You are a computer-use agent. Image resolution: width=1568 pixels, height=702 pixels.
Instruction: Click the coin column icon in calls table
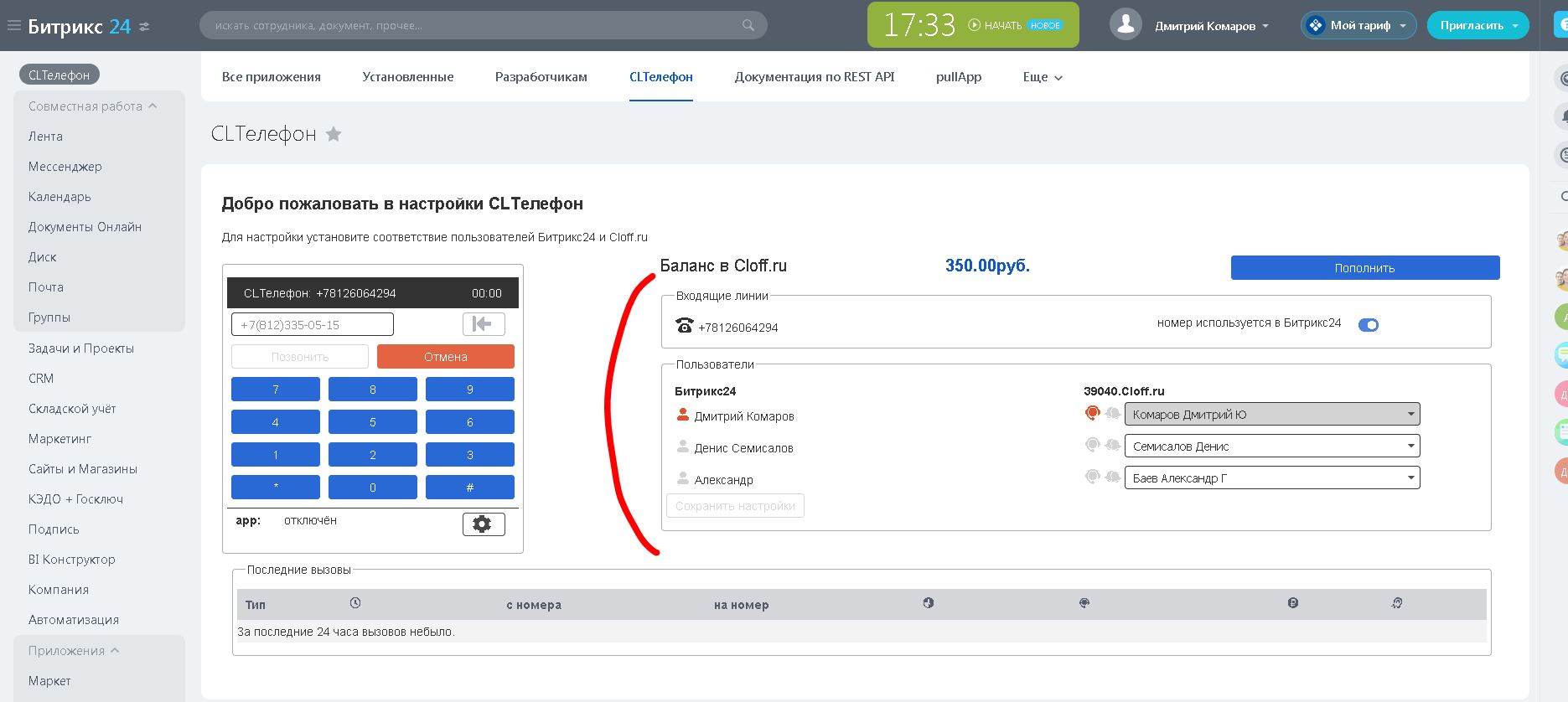click(1293, 603)
